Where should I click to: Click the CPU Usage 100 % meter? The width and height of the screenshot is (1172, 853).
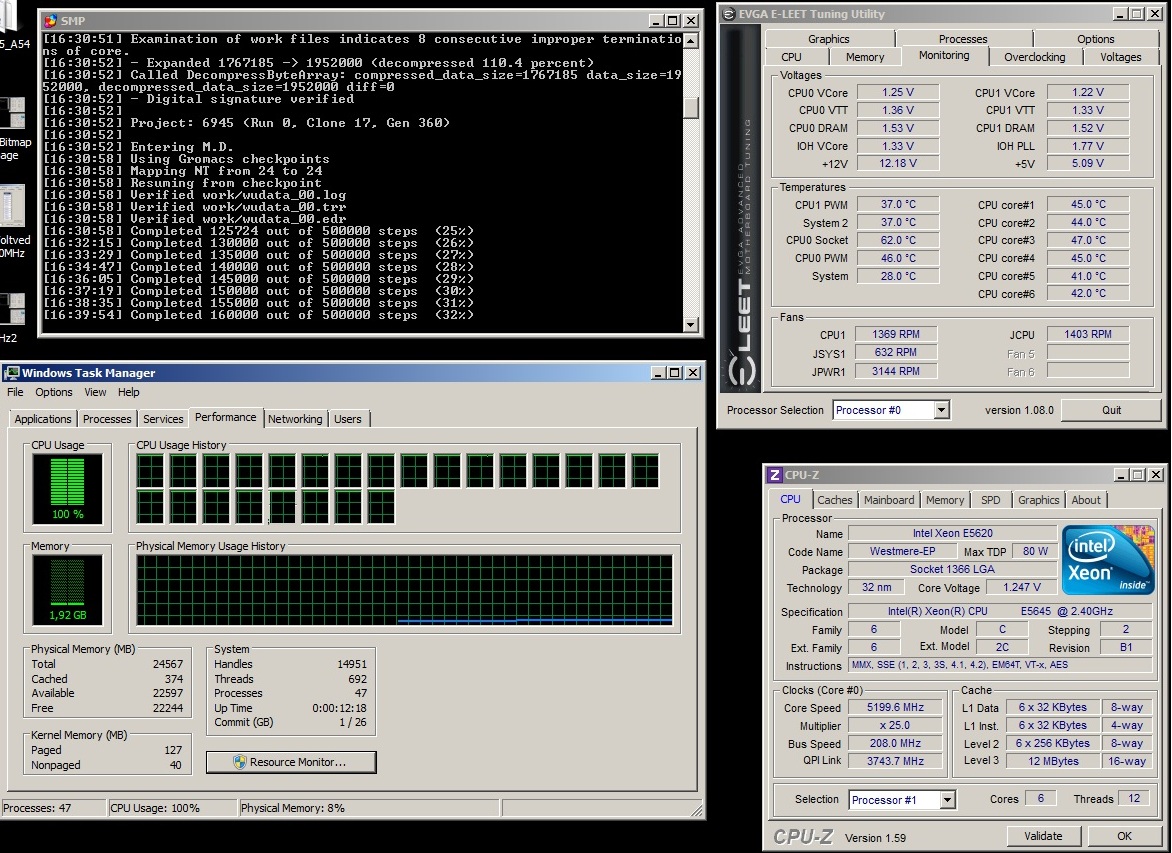click(67, 488)
